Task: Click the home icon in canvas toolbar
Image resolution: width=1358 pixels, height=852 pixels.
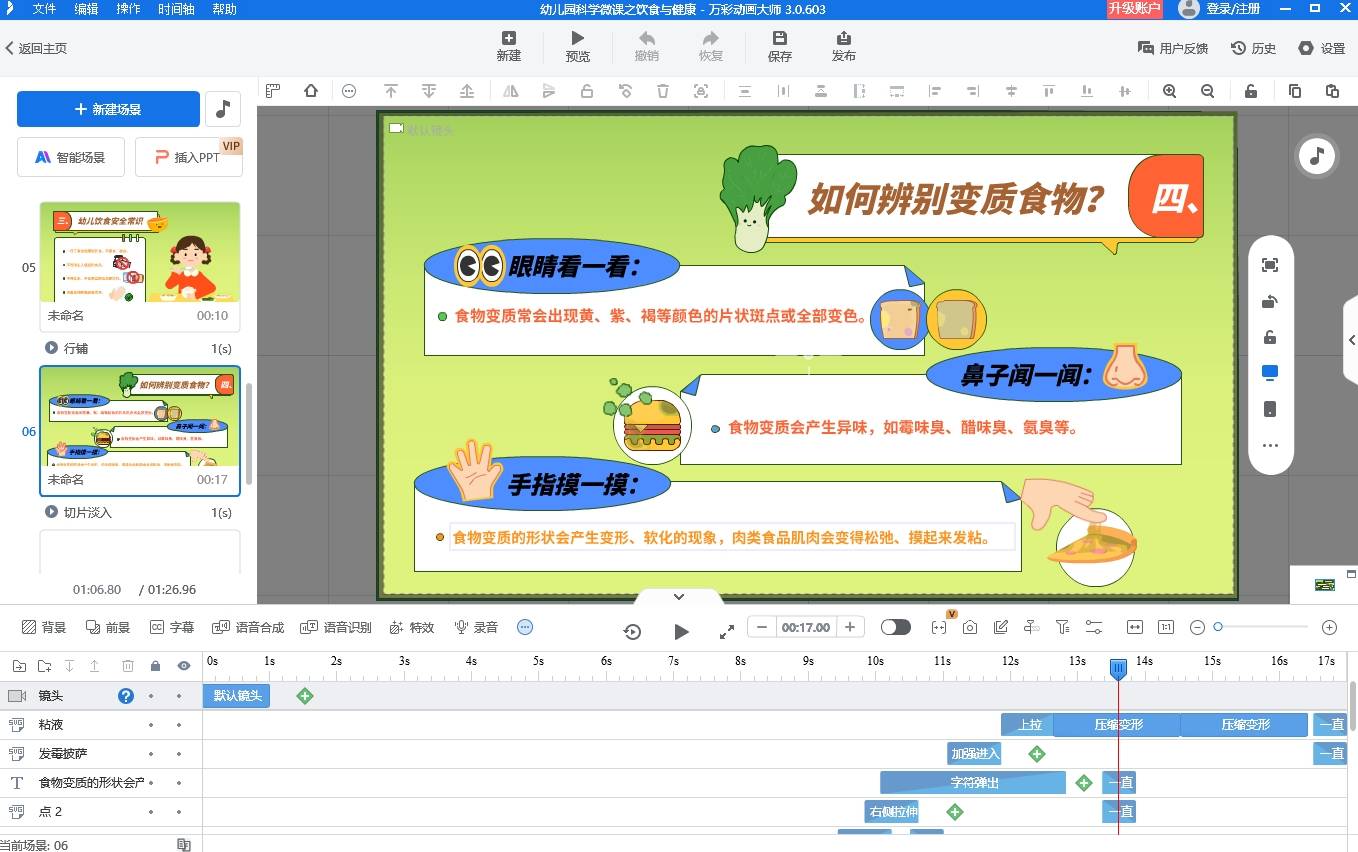Action: [x=311, y=91]
